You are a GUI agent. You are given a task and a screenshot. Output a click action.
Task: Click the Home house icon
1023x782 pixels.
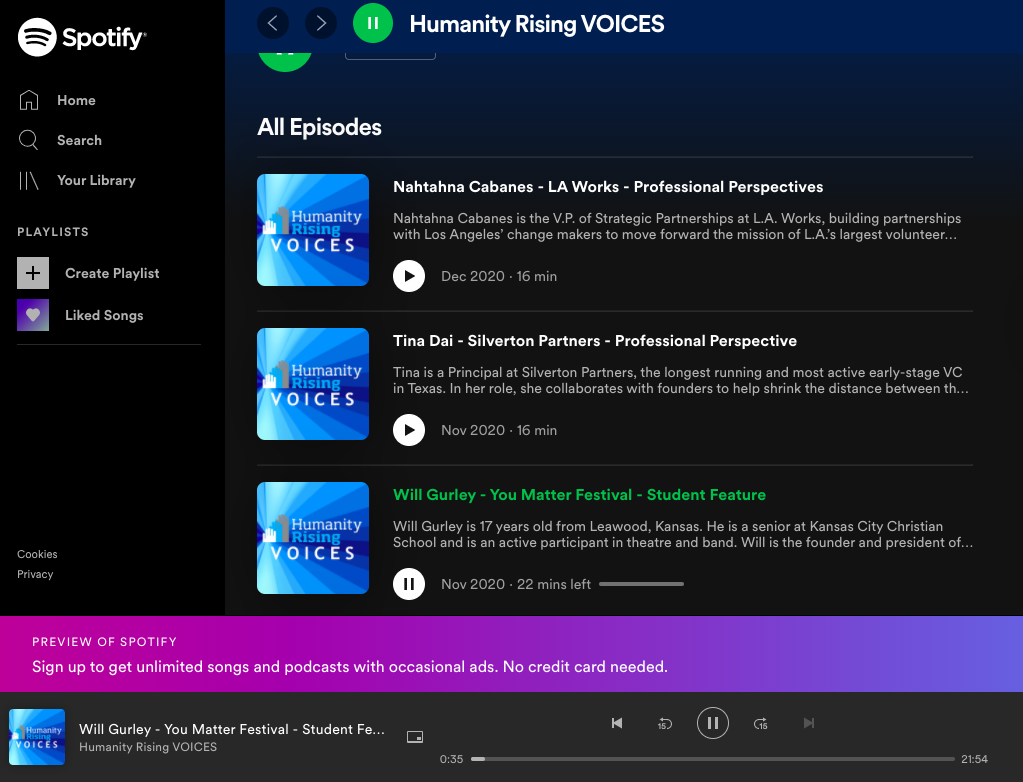(29, 100)
